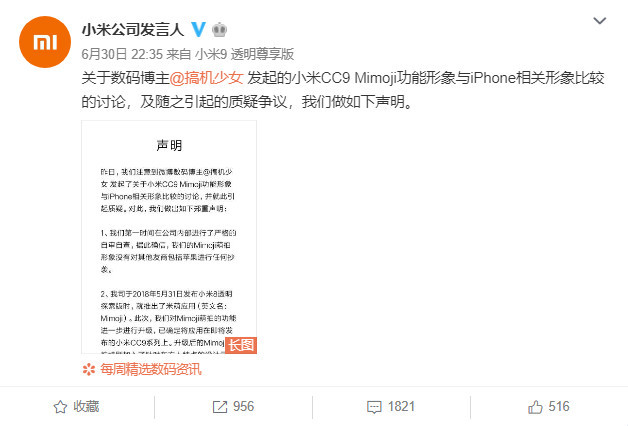Click the 小米9 透明尊享版 source link
Screen dimensions: 628x426
pyautogui.click(x=244, y=54)
